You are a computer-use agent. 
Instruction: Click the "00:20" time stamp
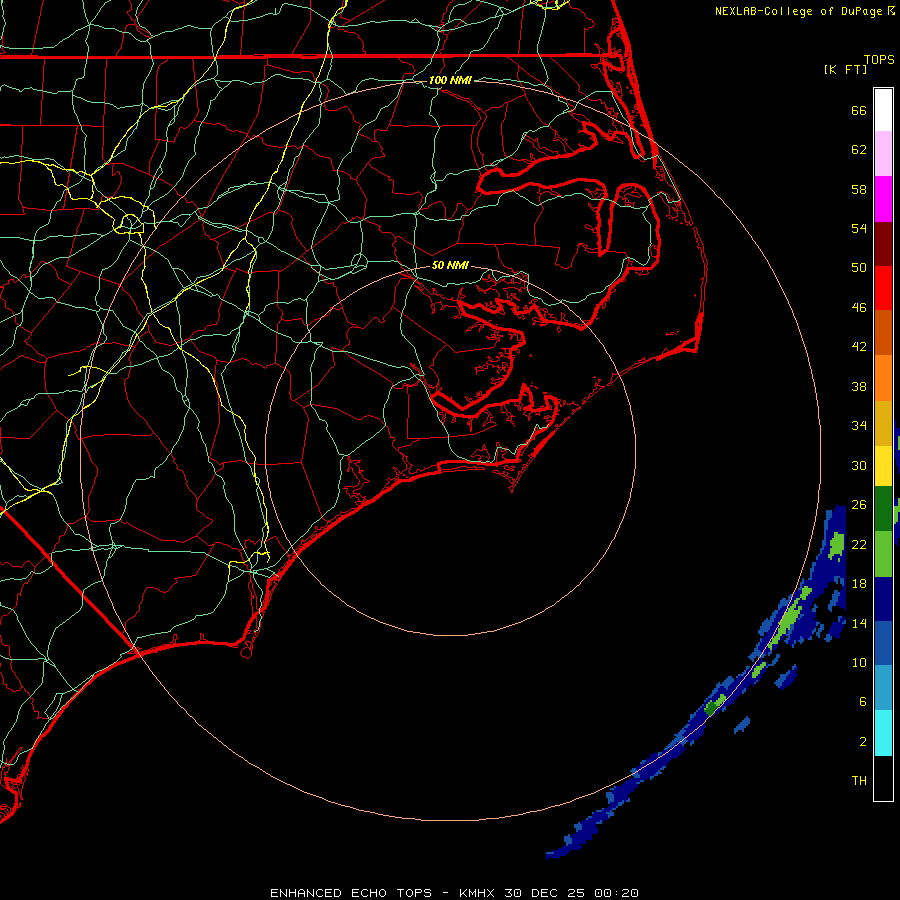tap(616, 893)
